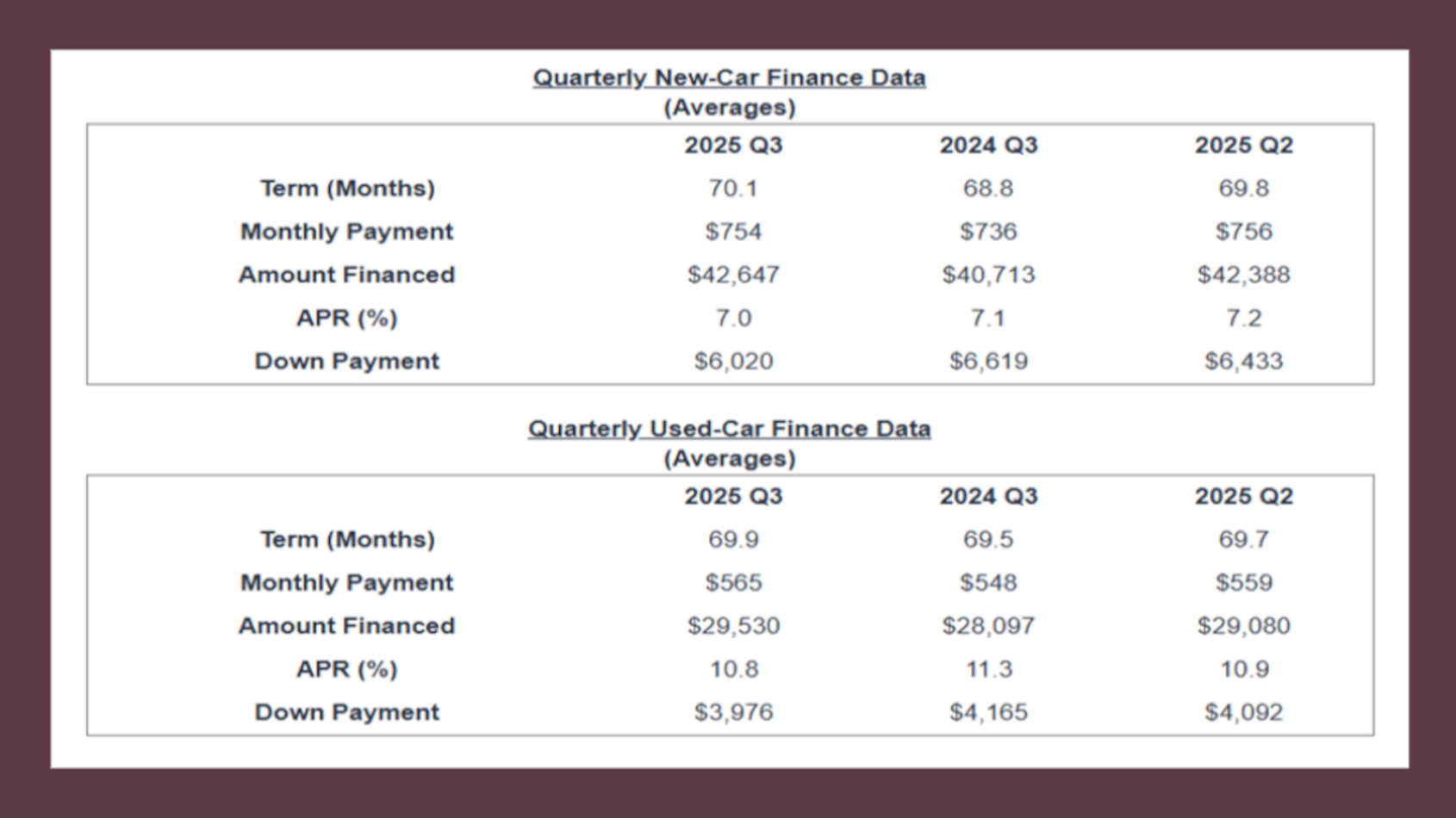
Task: Select the 2025 Q2 header in used-car table
Action: [x=1243, y=497]
